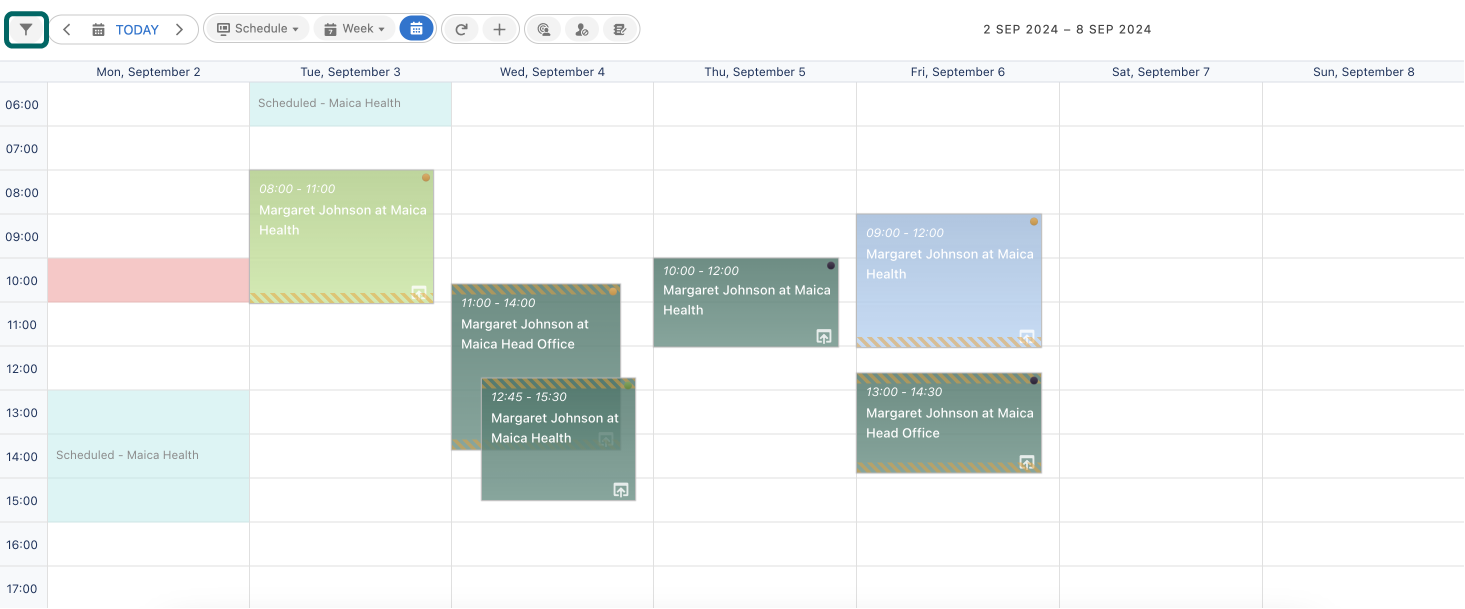
Task: Click the checklist edit toolbar icon
Action: tap(620, 30)
